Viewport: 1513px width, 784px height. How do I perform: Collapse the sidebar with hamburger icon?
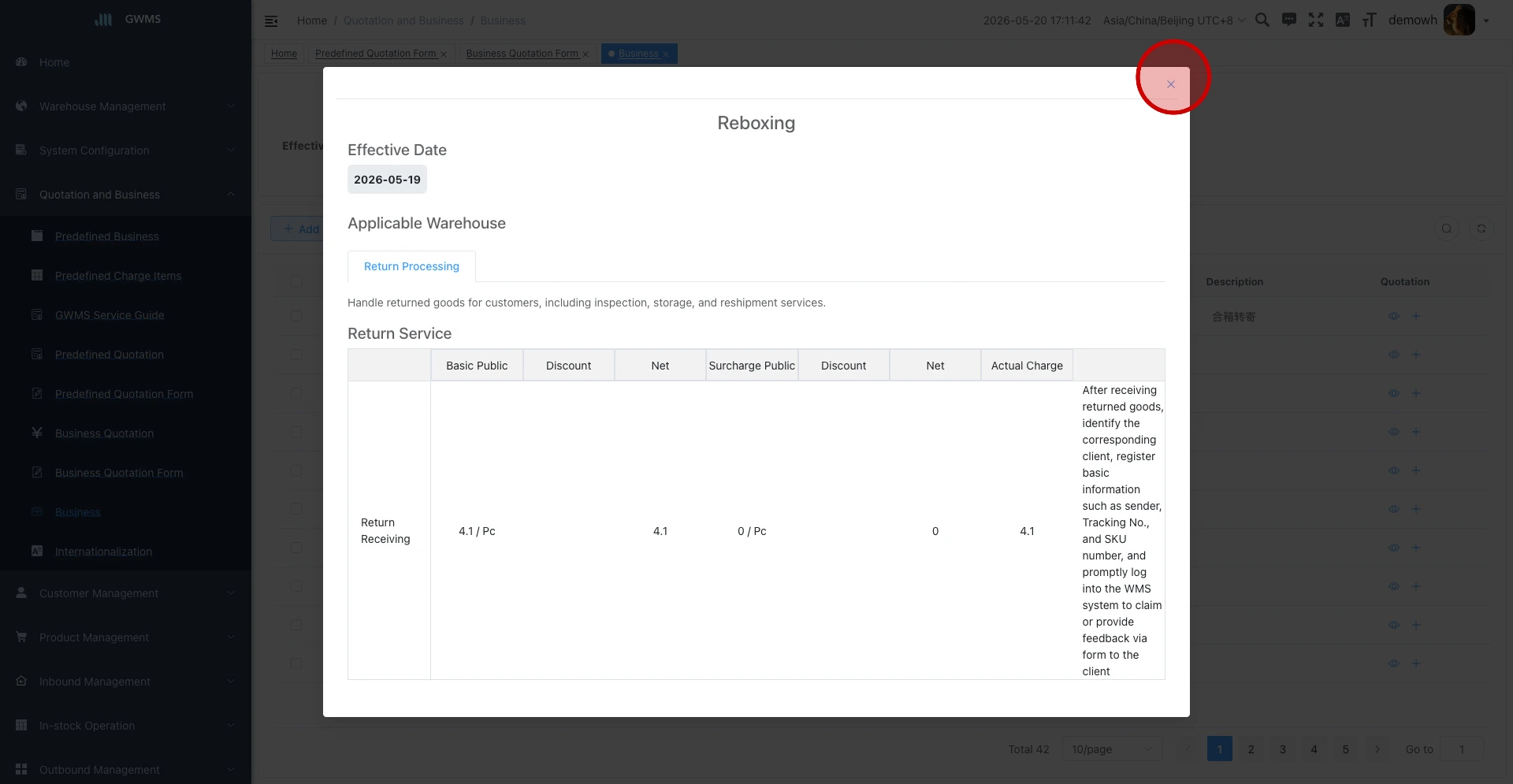(x=271, y=21)
